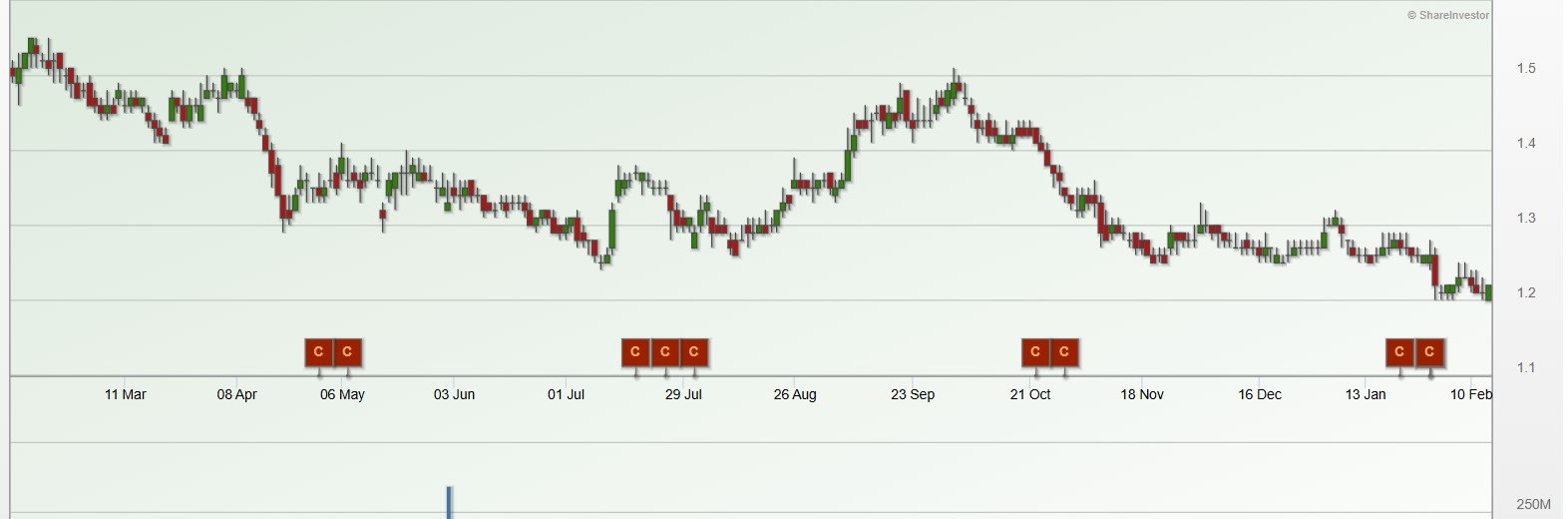1568x519 pixels.
Task: Click the '01 Jul' date label
Action: pyautogui.click(x=566, y=394)
